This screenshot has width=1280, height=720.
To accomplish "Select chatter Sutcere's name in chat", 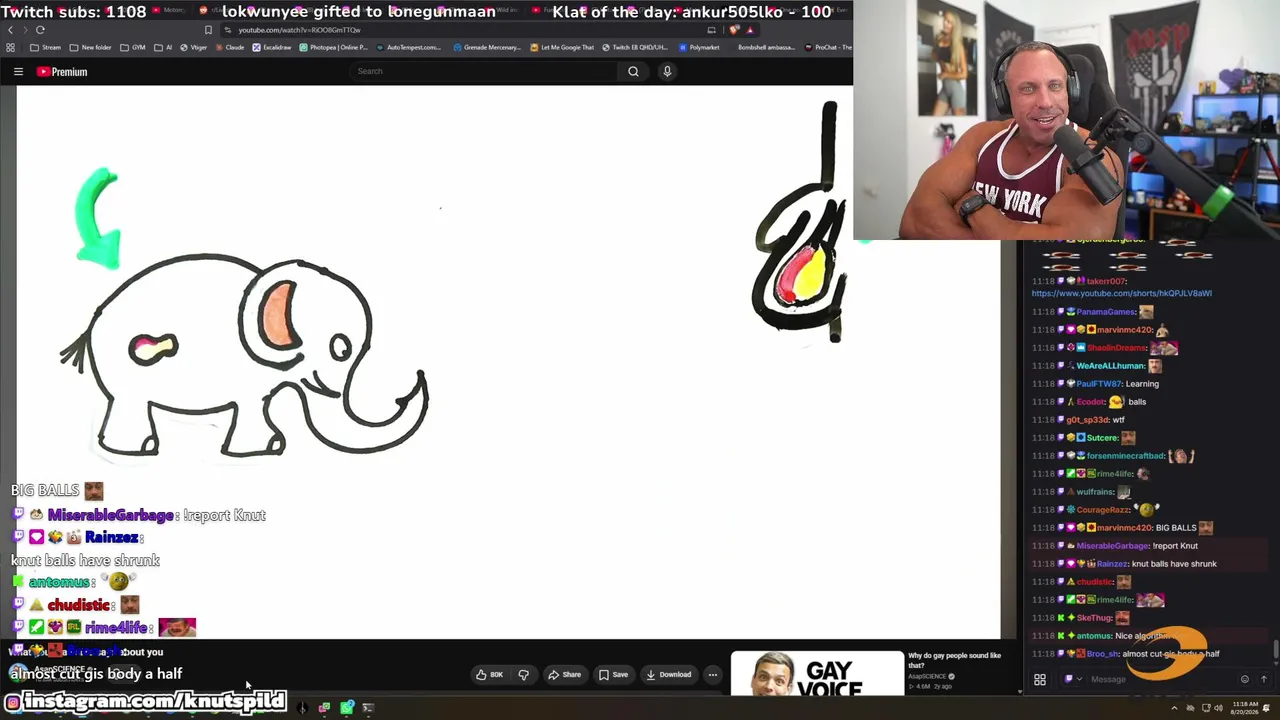I will click(x=1102, y=438).
